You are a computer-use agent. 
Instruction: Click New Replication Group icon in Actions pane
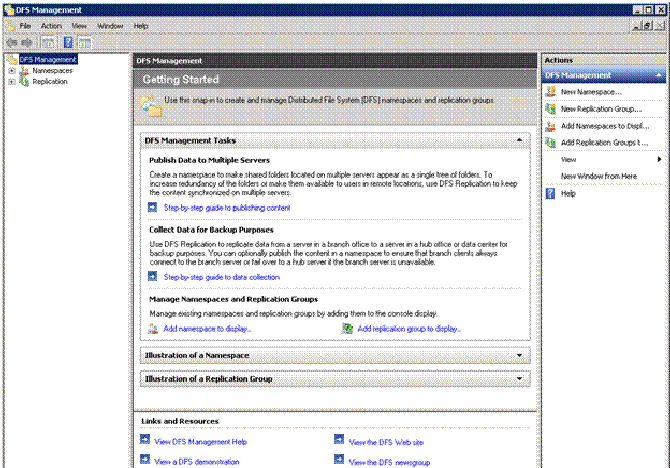pos(551,109)
